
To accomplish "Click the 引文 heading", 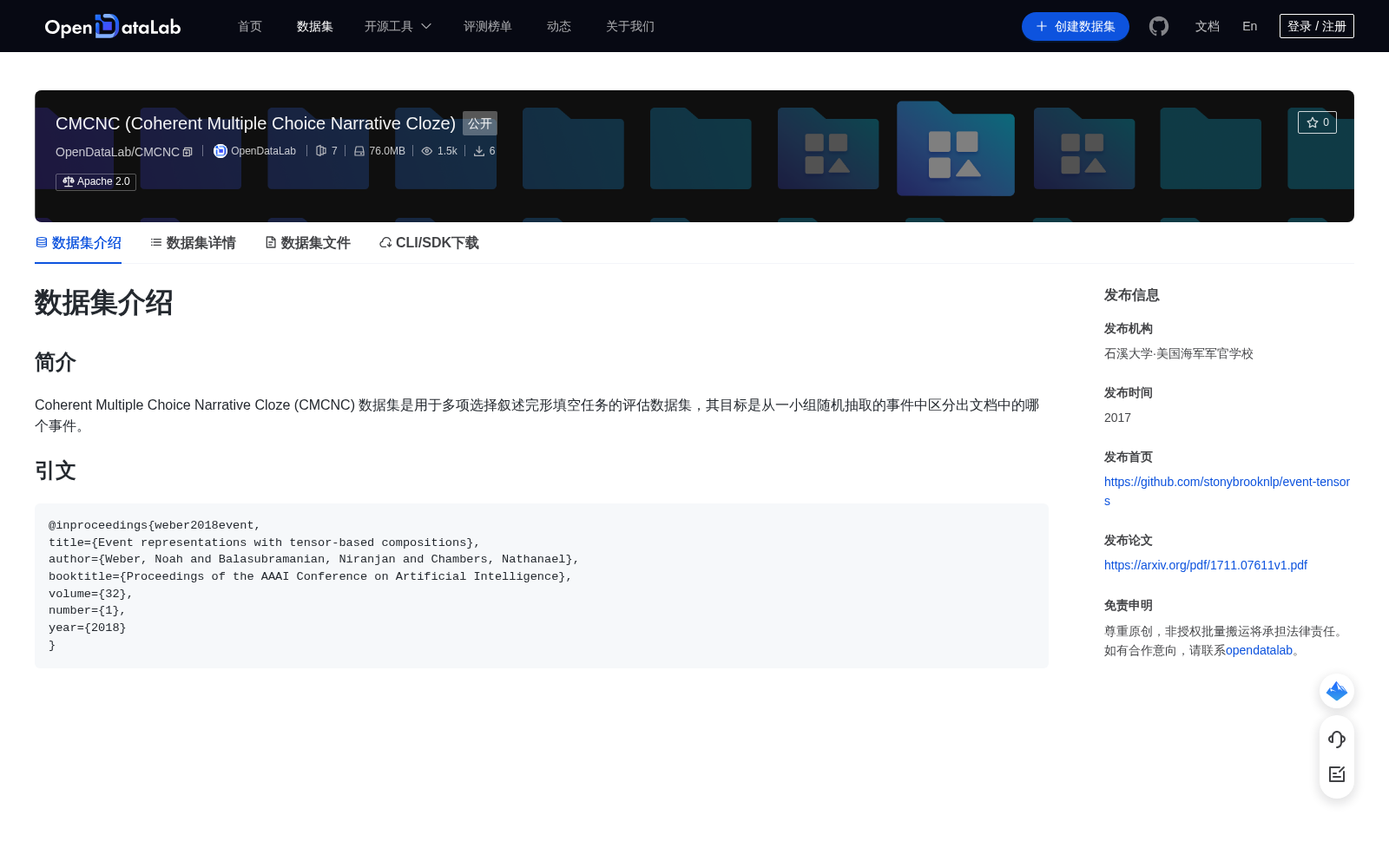I will click(x=56, y=470).
